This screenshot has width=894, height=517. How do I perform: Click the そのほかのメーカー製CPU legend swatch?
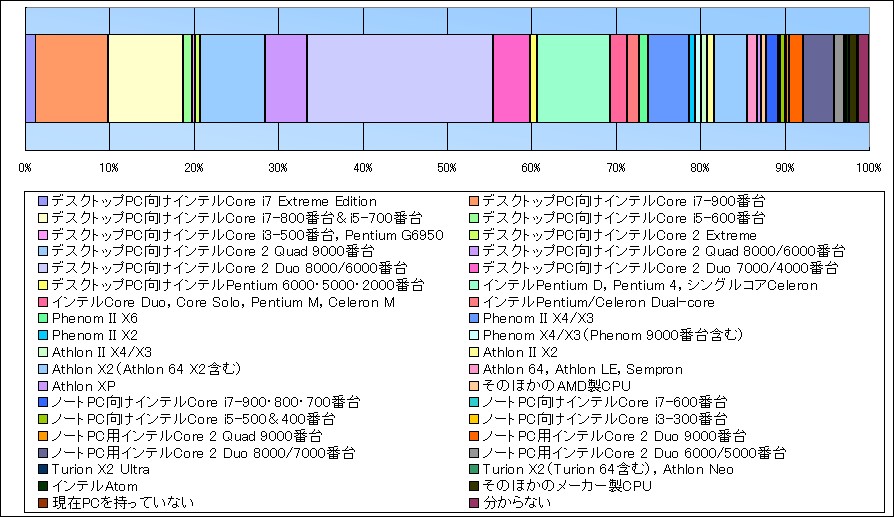474,486
